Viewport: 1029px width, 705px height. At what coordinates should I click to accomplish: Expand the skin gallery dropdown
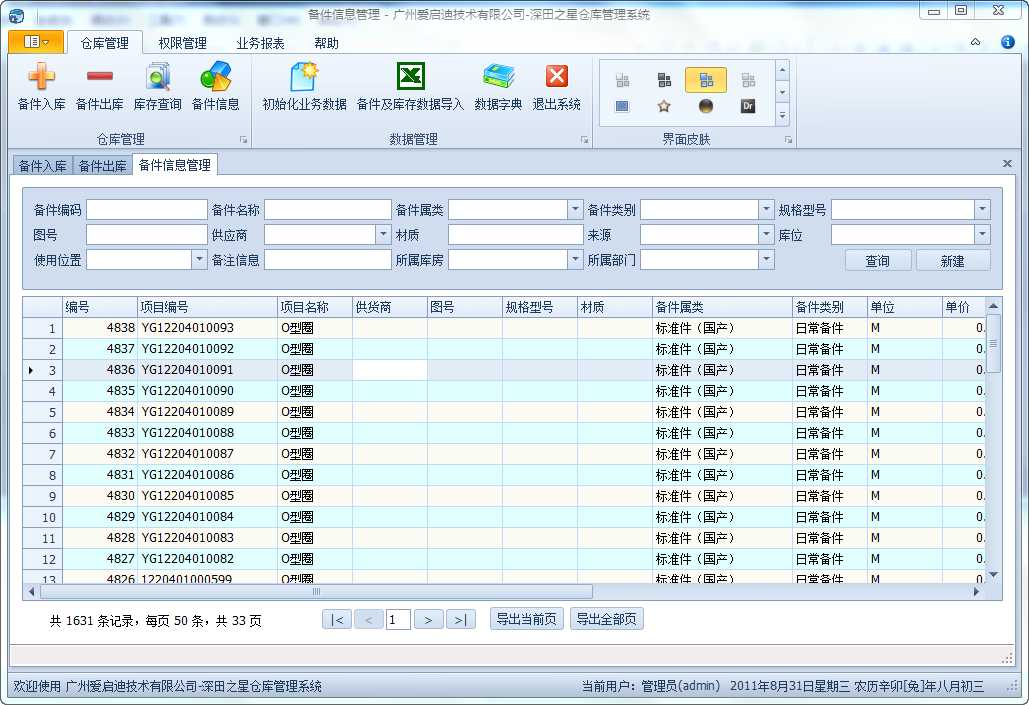pyautogui.click(x=782, y=115)
